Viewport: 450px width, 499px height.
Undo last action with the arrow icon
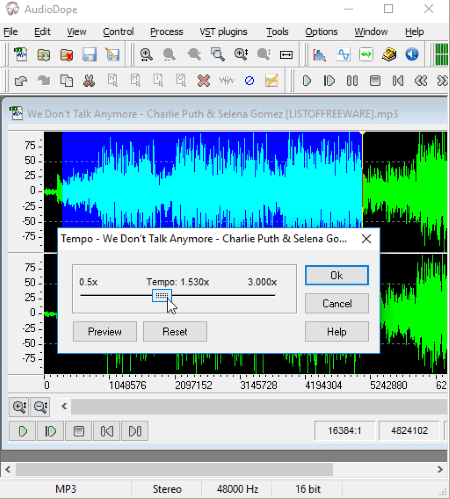21,81
